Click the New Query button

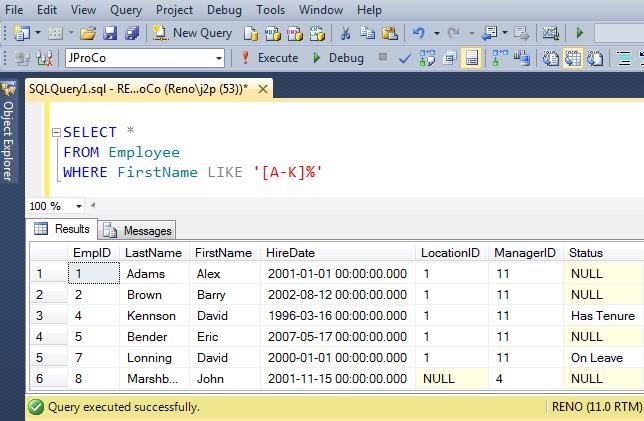[x=192, y=33]
